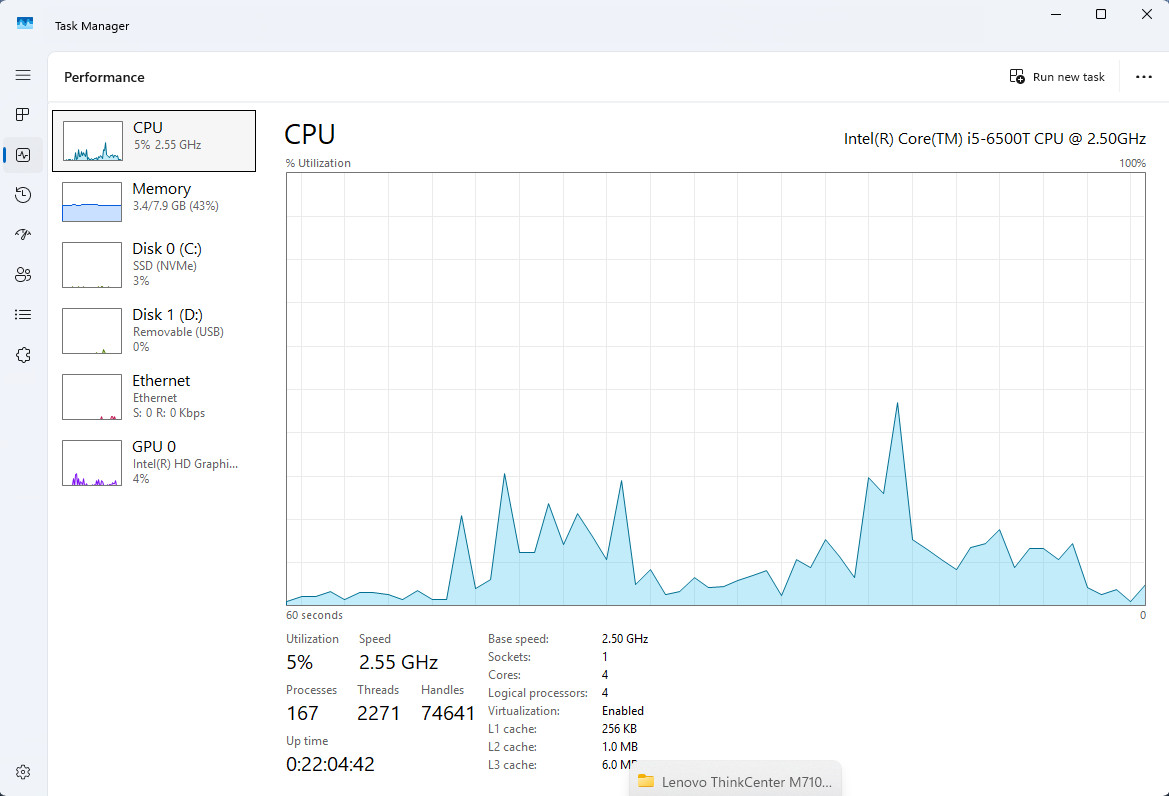
Task: Minimize the Task Manager window
Action: point(1056,14)
